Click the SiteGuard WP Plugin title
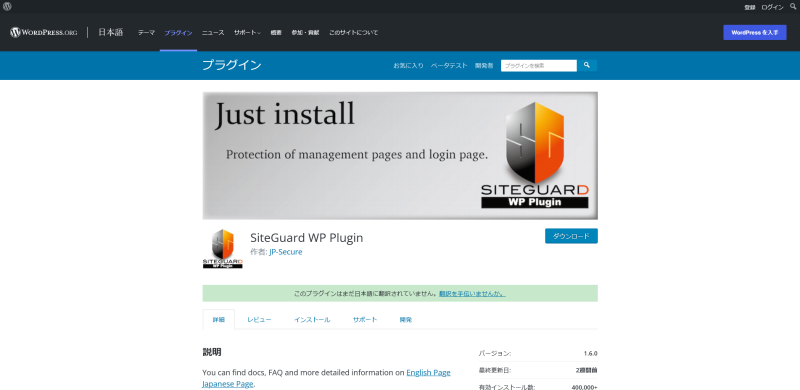The height and width of the screenshot is (390, 800). 307,238
